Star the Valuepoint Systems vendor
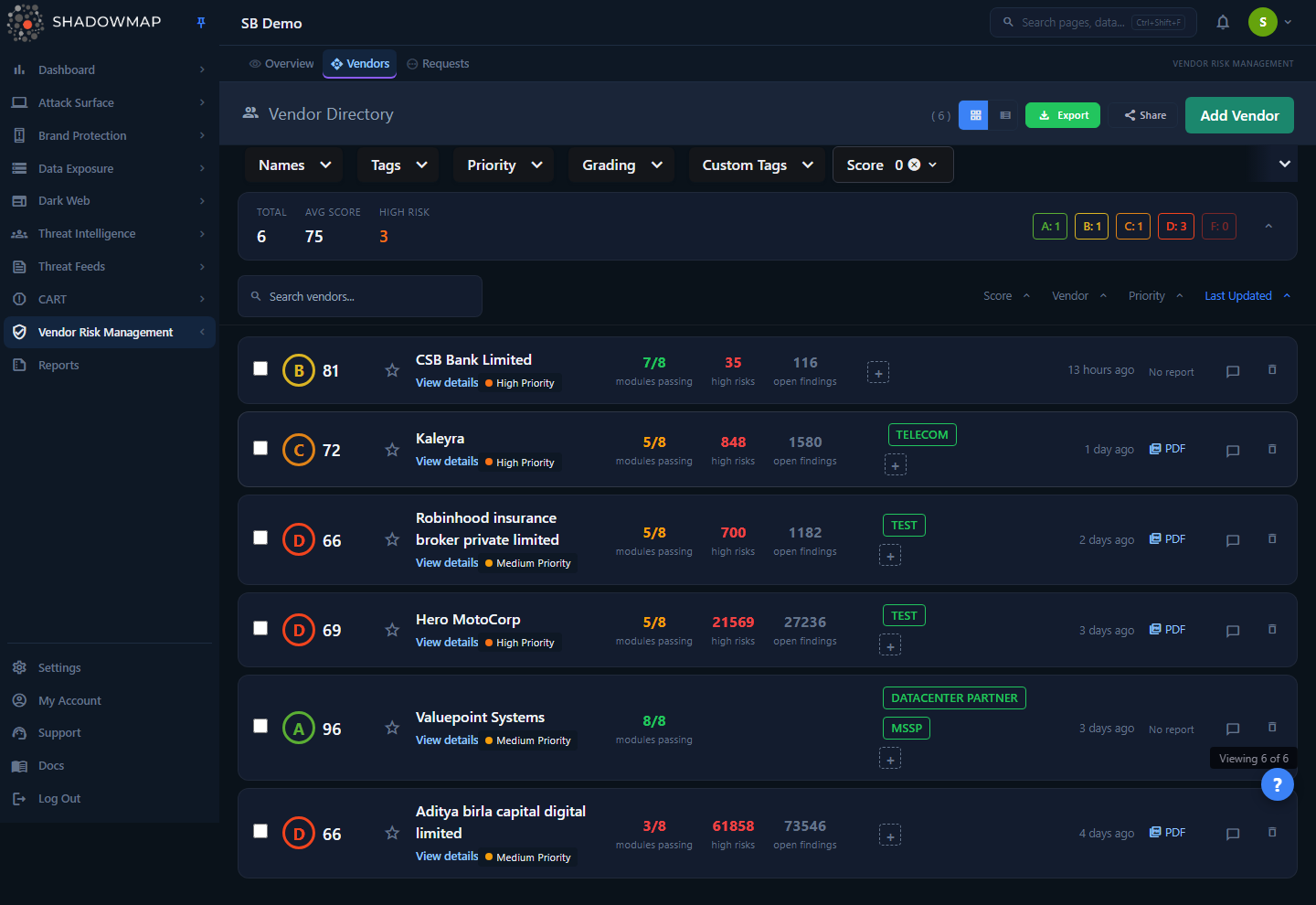Image resolution: width=1316 pixels, height=905 pixels. coord(392,728)
